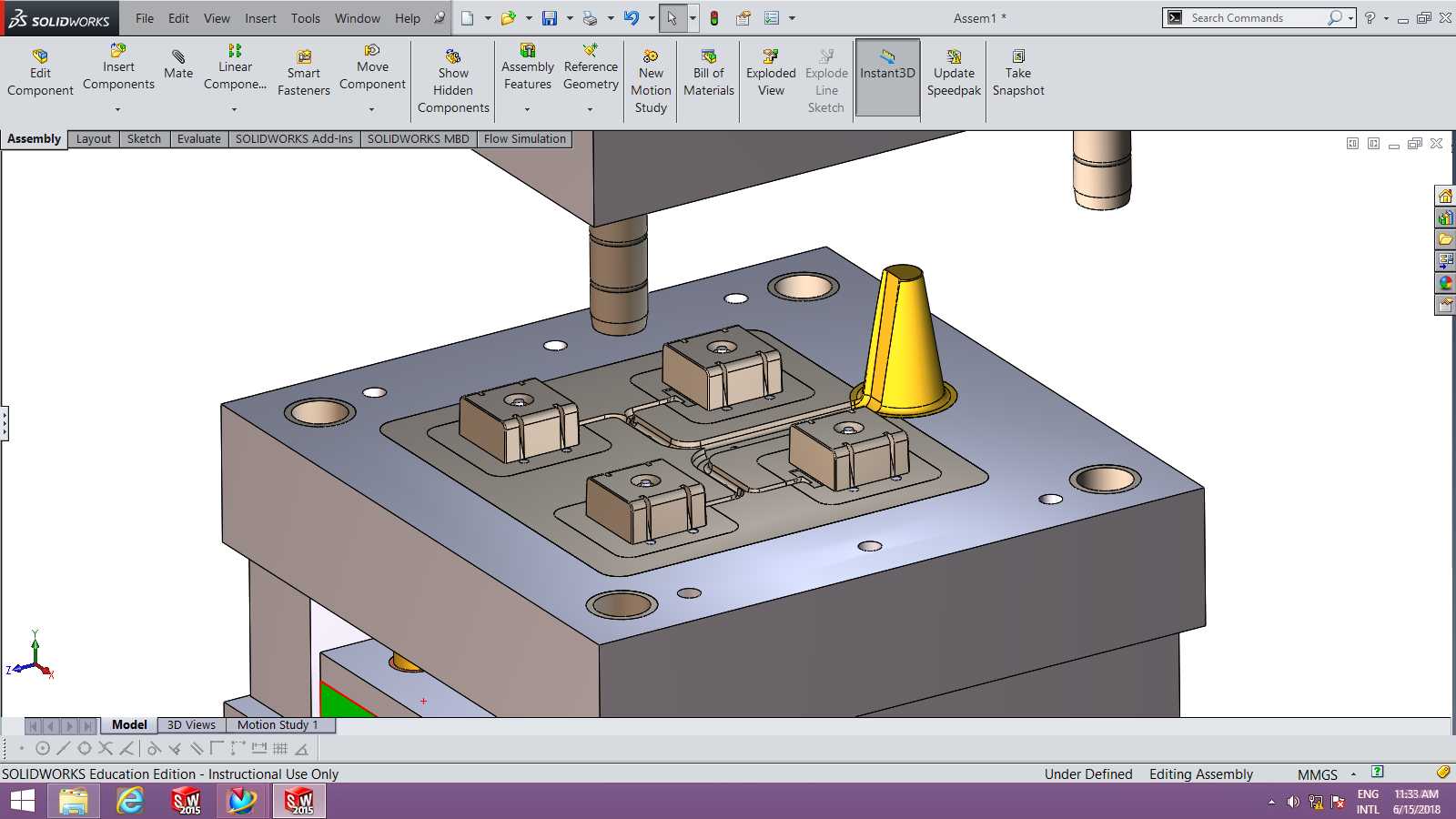The image size is (1456, 819).
Task: Expand Move Component dropdown arrow
Action: 372,109
